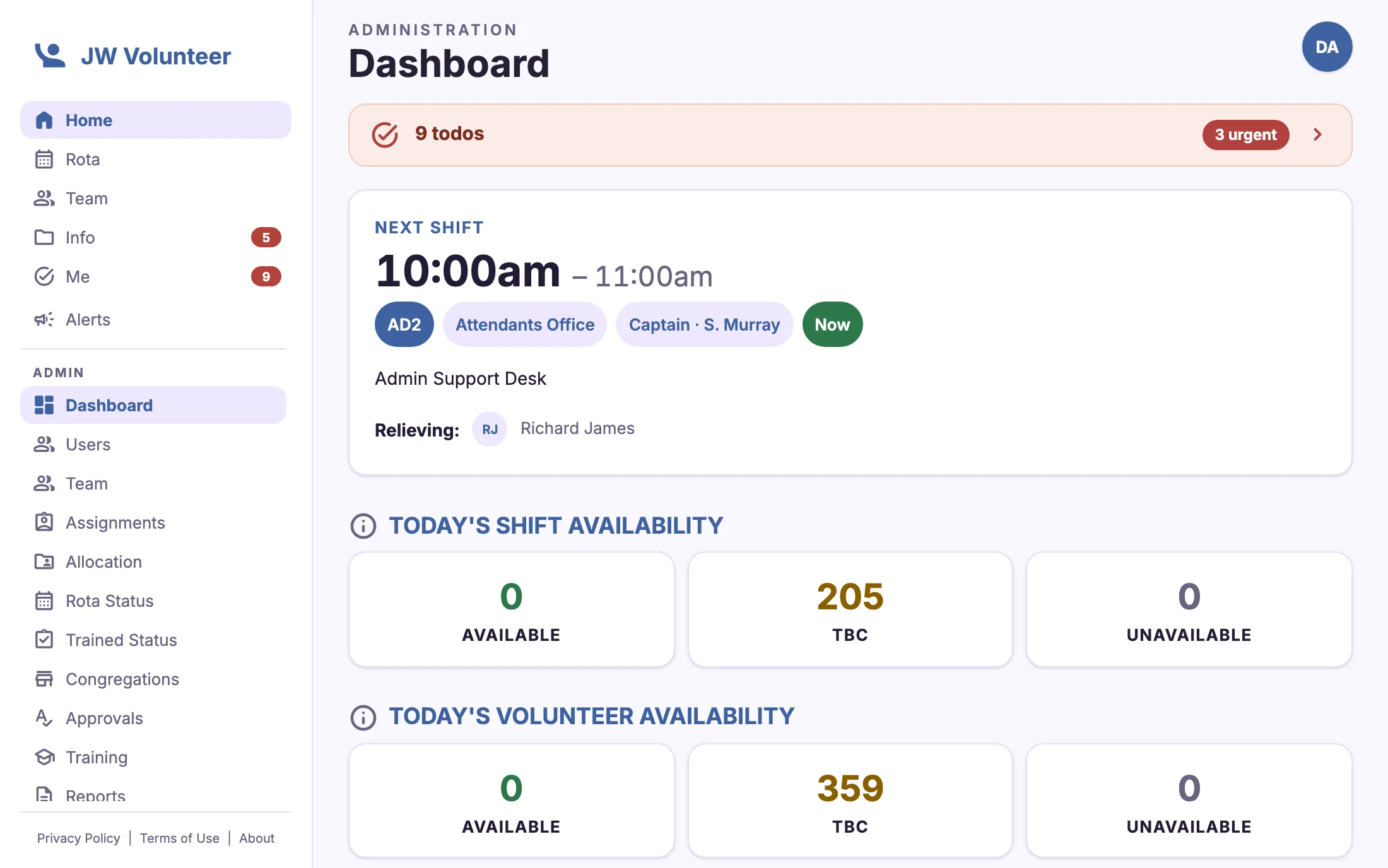Click the Approvals spellcheck icon
Viewport: 1388px width, 868px height.
pos(44,718)
